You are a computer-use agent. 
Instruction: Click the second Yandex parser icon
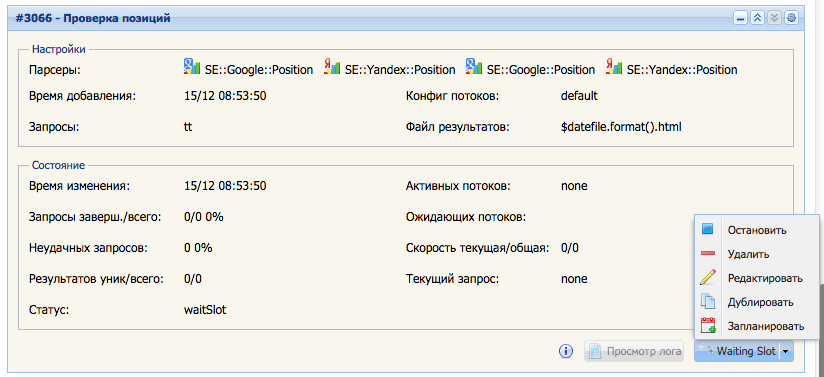point(614,67)
